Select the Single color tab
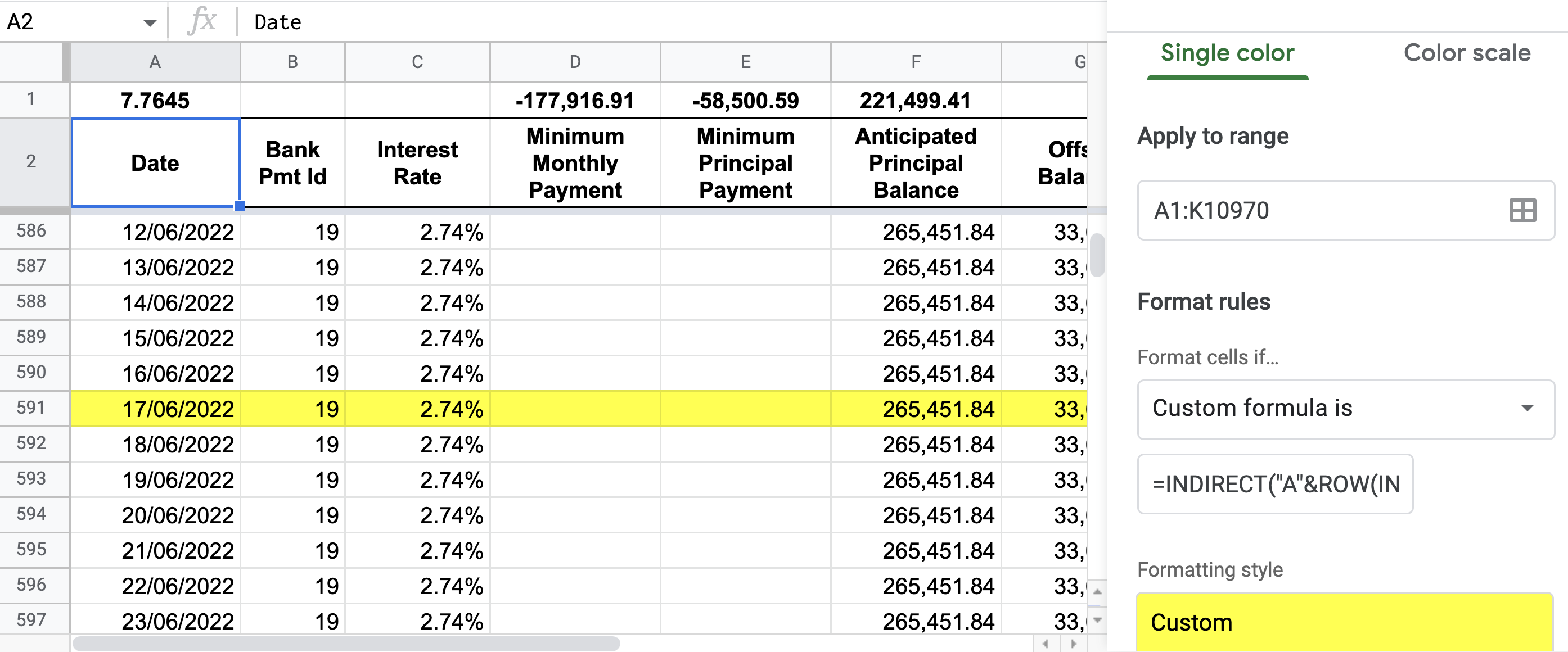This screenshot has height=652, width=1568. coord(1226,53)
